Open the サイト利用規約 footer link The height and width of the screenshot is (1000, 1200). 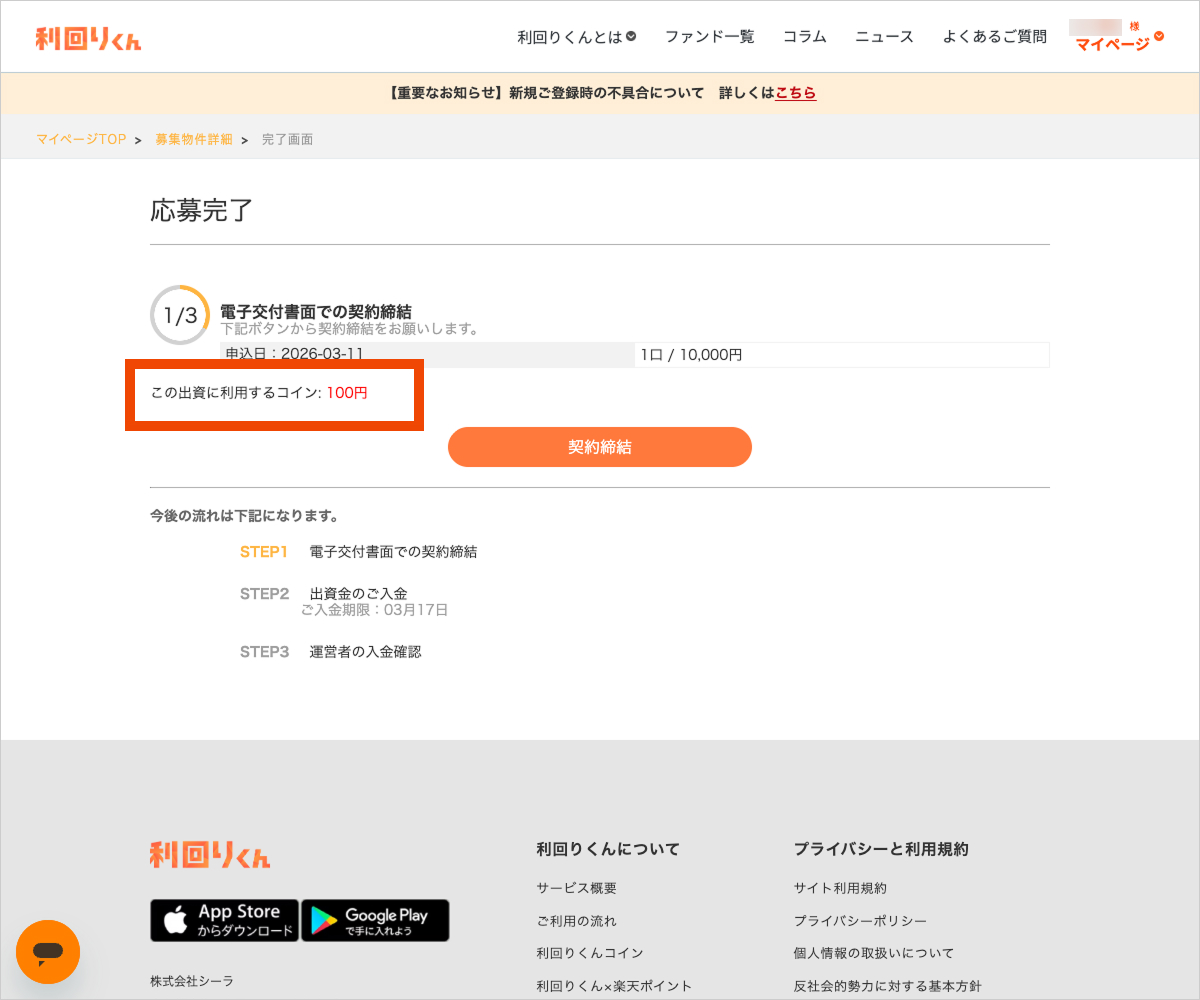(840, 888)
